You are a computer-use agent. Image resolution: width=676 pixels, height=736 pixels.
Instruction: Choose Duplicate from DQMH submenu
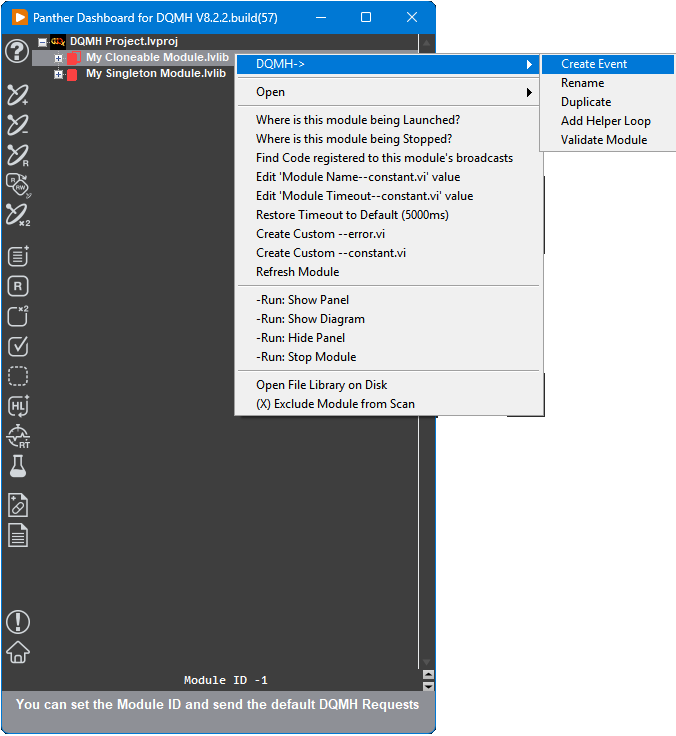pyautogui.click(x=608, y=102)
